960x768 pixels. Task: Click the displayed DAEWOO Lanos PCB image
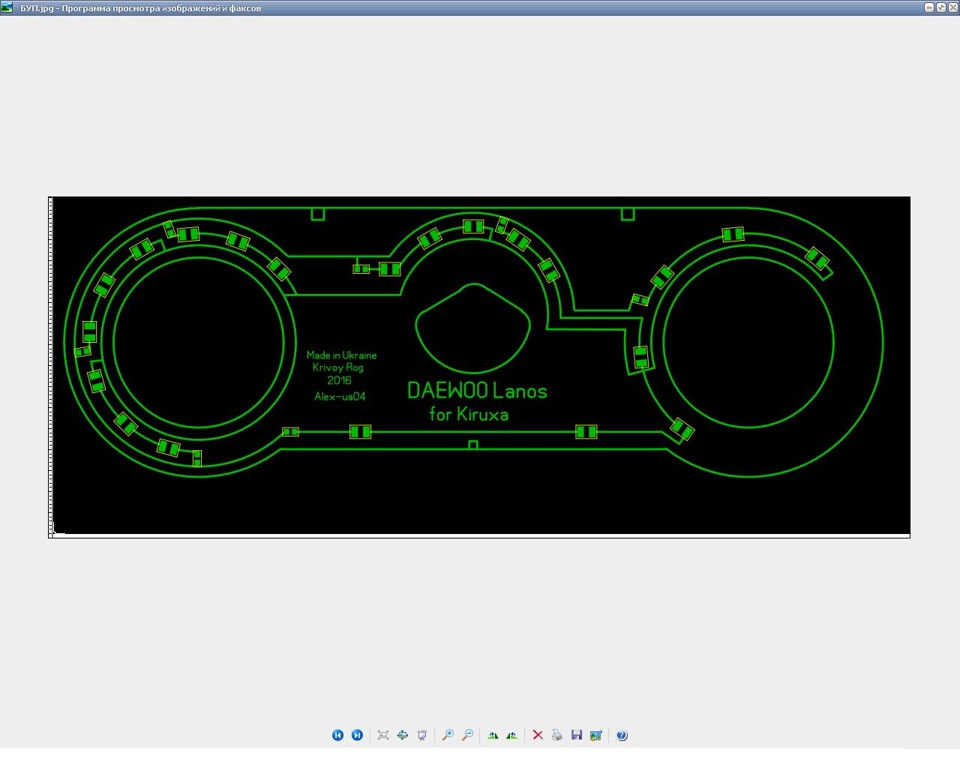tap(479, 367)
